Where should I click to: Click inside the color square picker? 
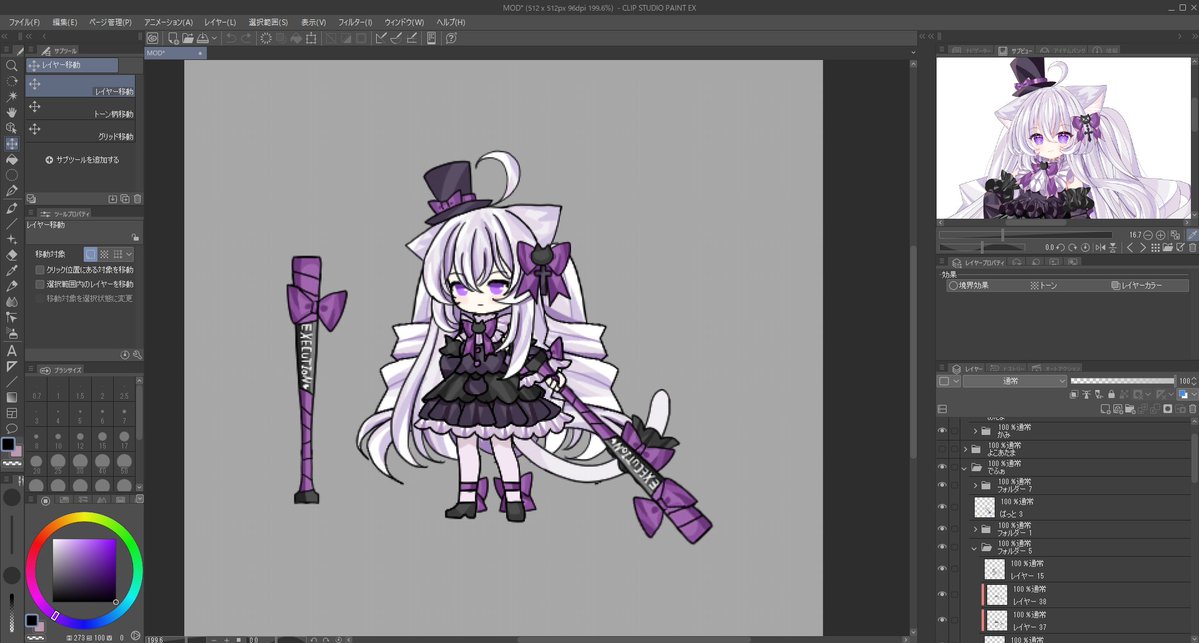click(84, 570)
